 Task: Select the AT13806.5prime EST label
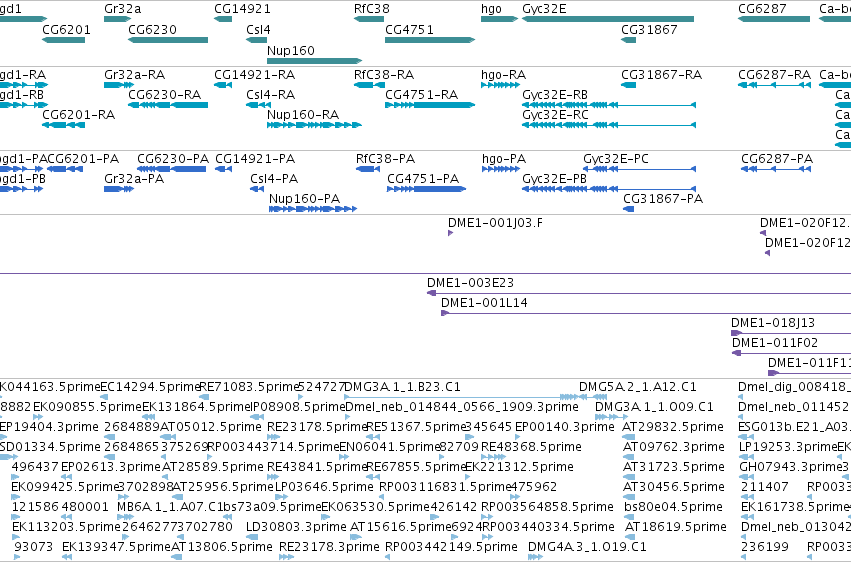pos(222,547)
